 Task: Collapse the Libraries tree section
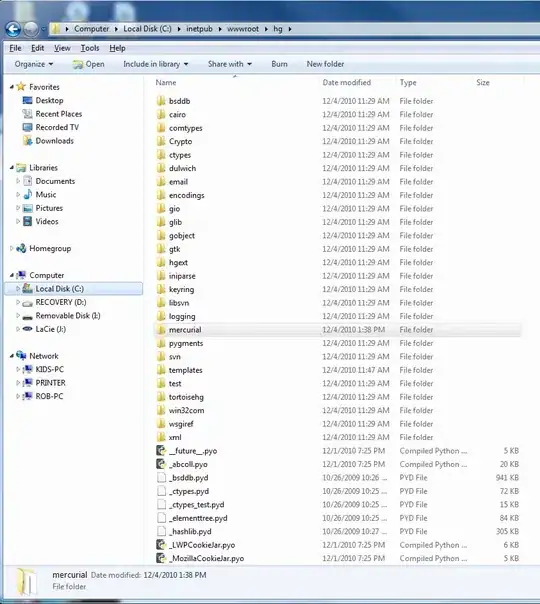[x=12, y=168]
